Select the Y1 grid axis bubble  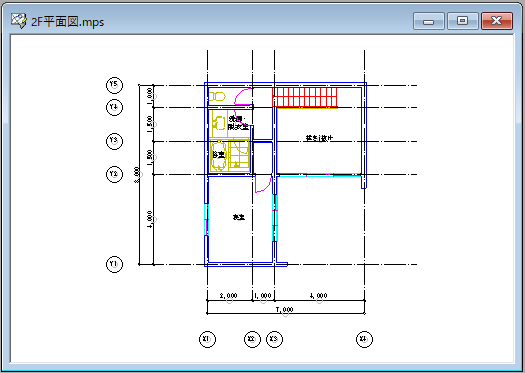[114, 264]
